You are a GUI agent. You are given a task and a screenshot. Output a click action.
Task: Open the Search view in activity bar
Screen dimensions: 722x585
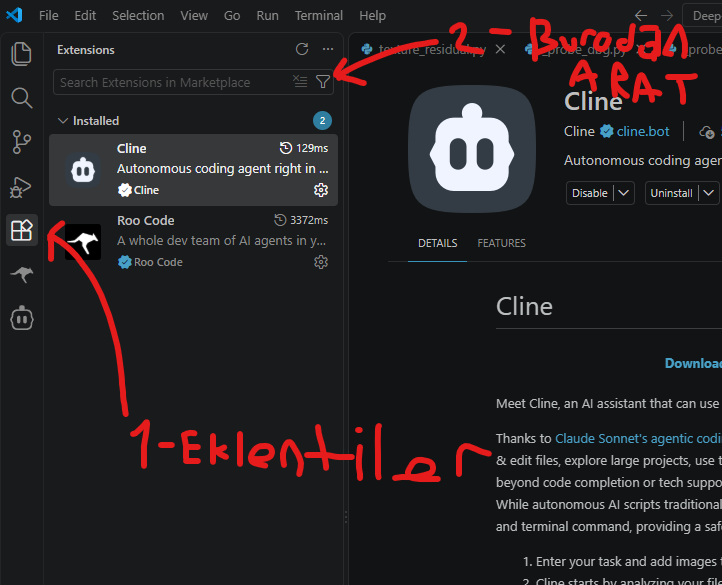[x=21, y=98]
